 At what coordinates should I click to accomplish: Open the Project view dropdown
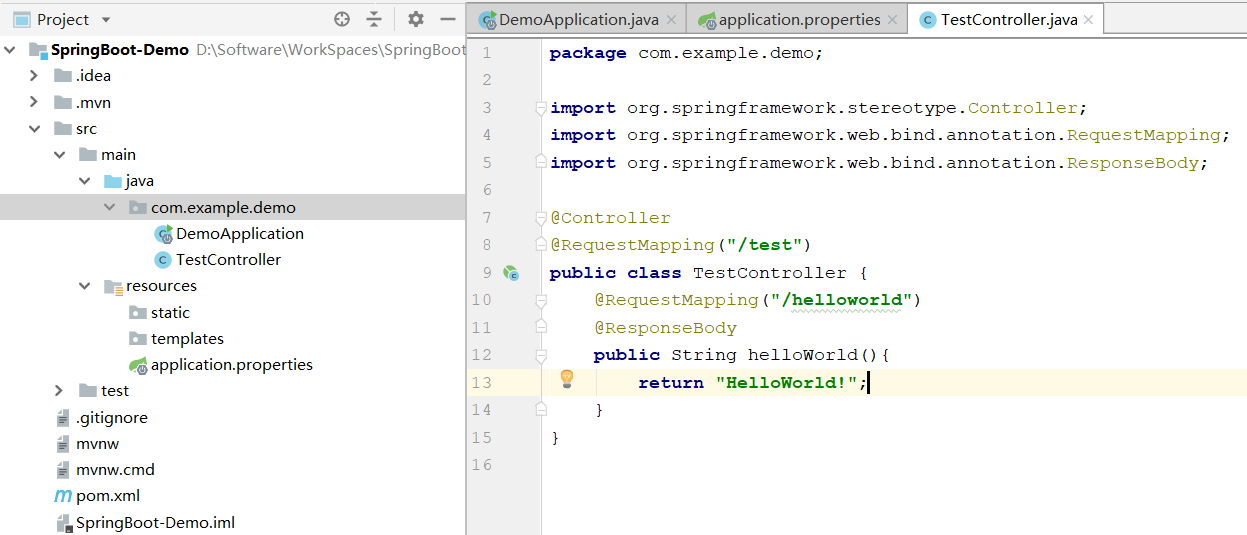pyautogui.click(x=107, y=20)
